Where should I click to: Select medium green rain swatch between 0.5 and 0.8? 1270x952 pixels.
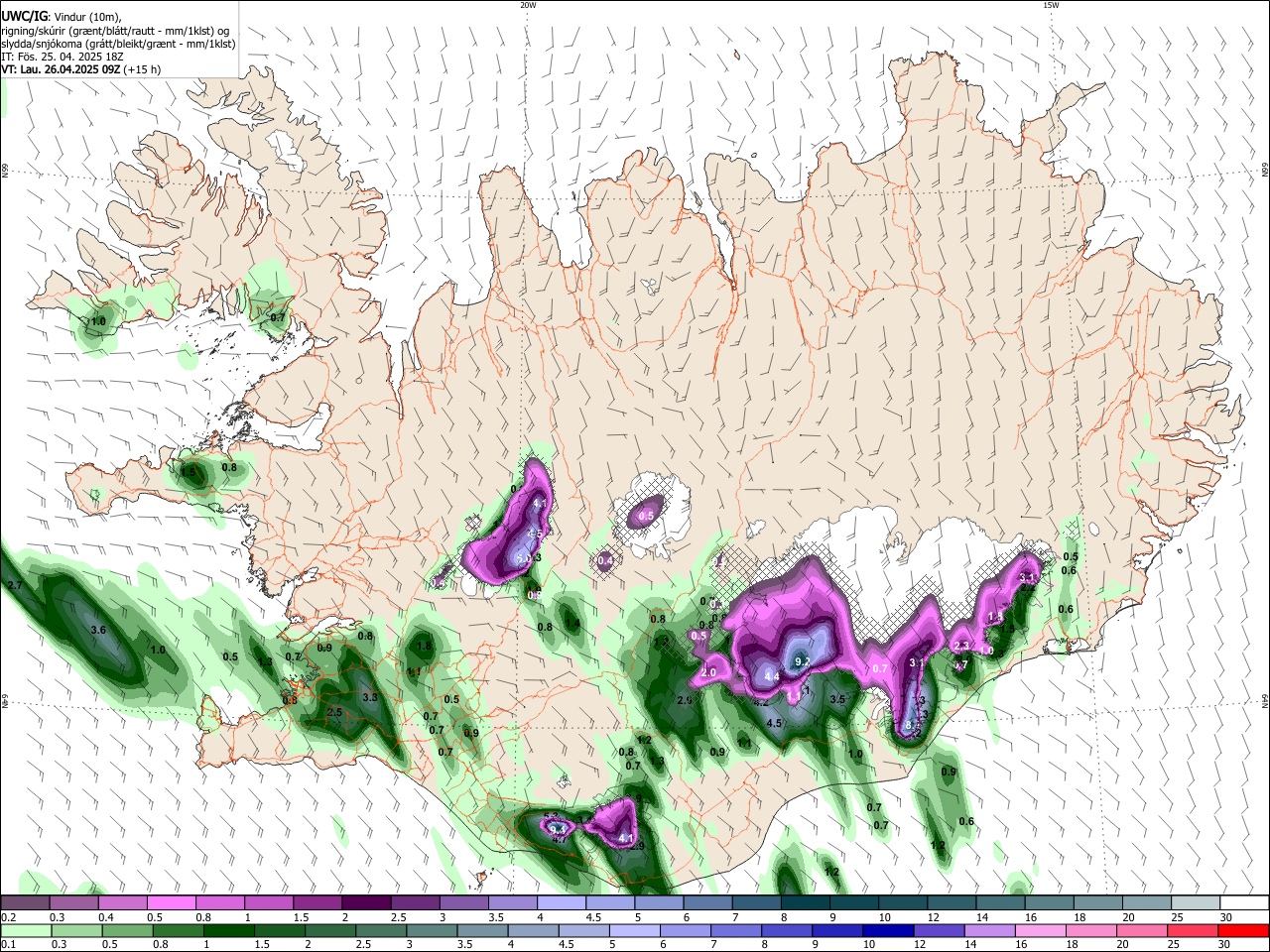(x=125, y=930)
